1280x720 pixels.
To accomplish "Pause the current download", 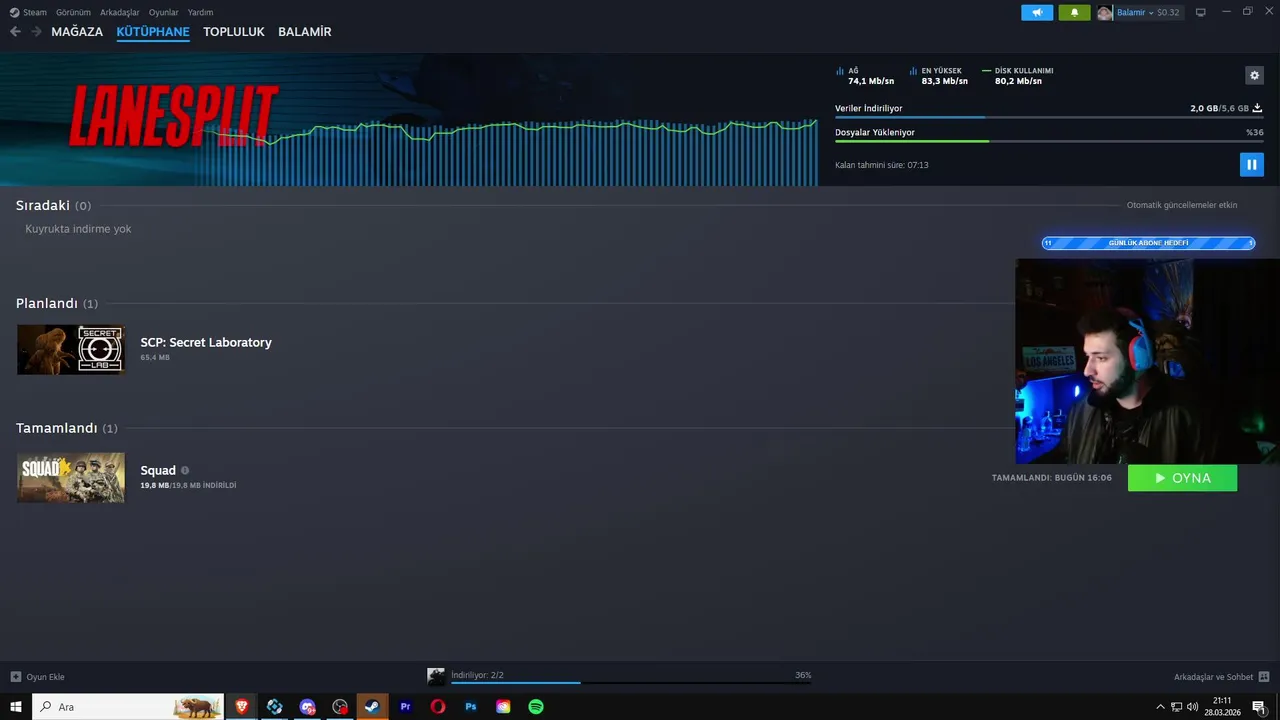I will [1251, 165].
